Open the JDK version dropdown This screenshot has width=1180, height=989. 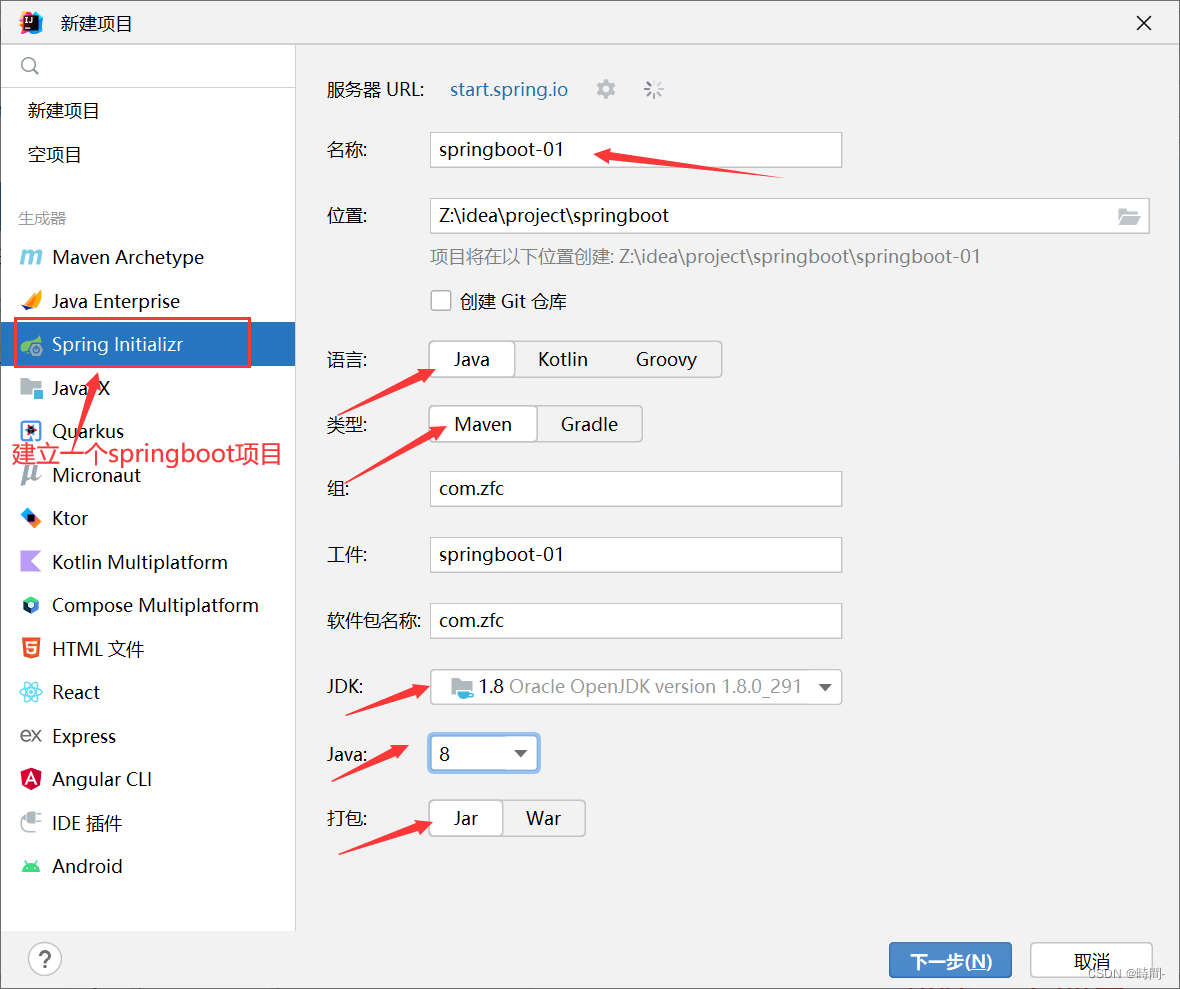[x=636, y=686]
